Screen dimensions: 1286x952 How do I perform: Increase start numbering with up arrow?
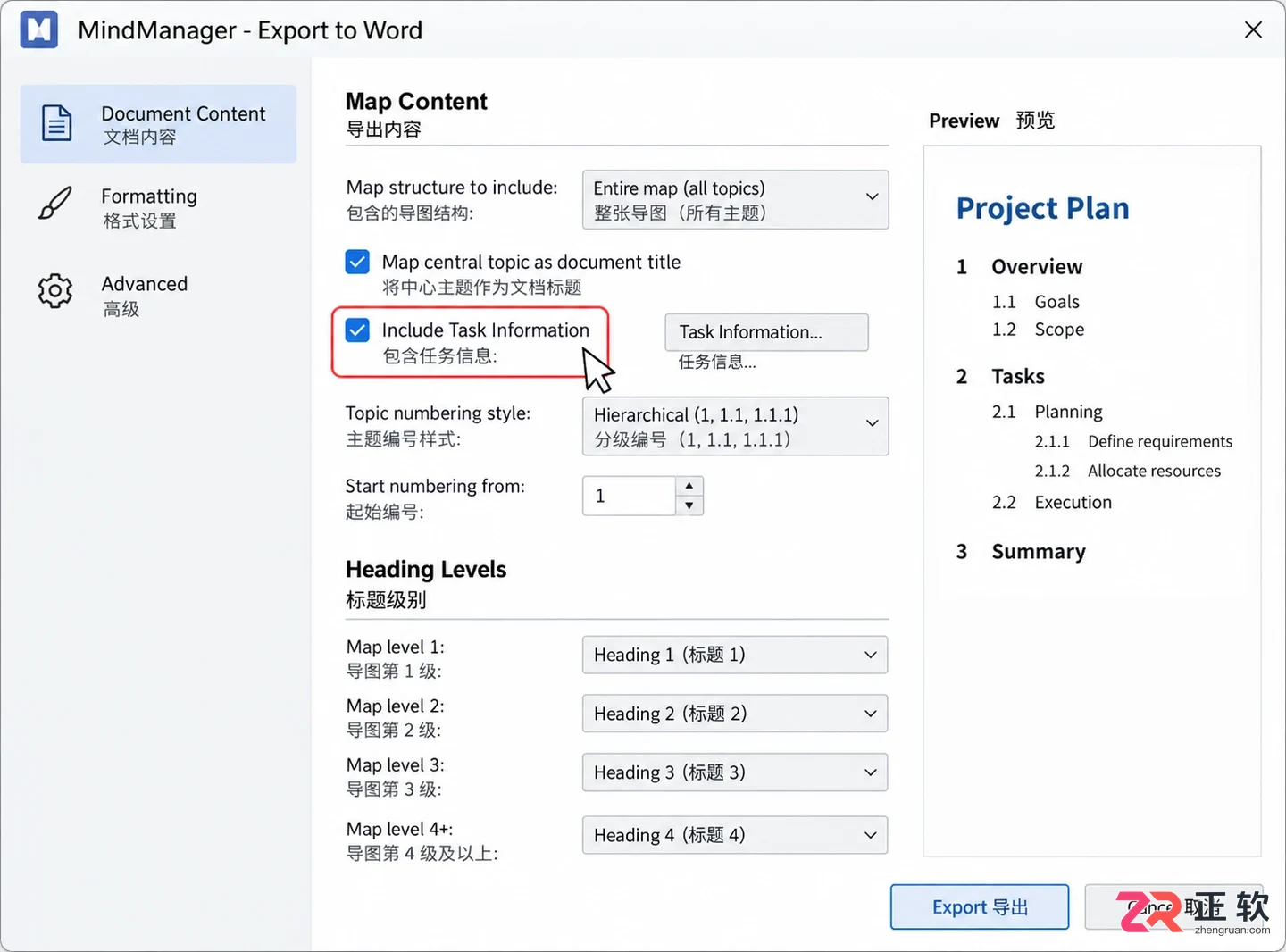[x=689, y=486]
